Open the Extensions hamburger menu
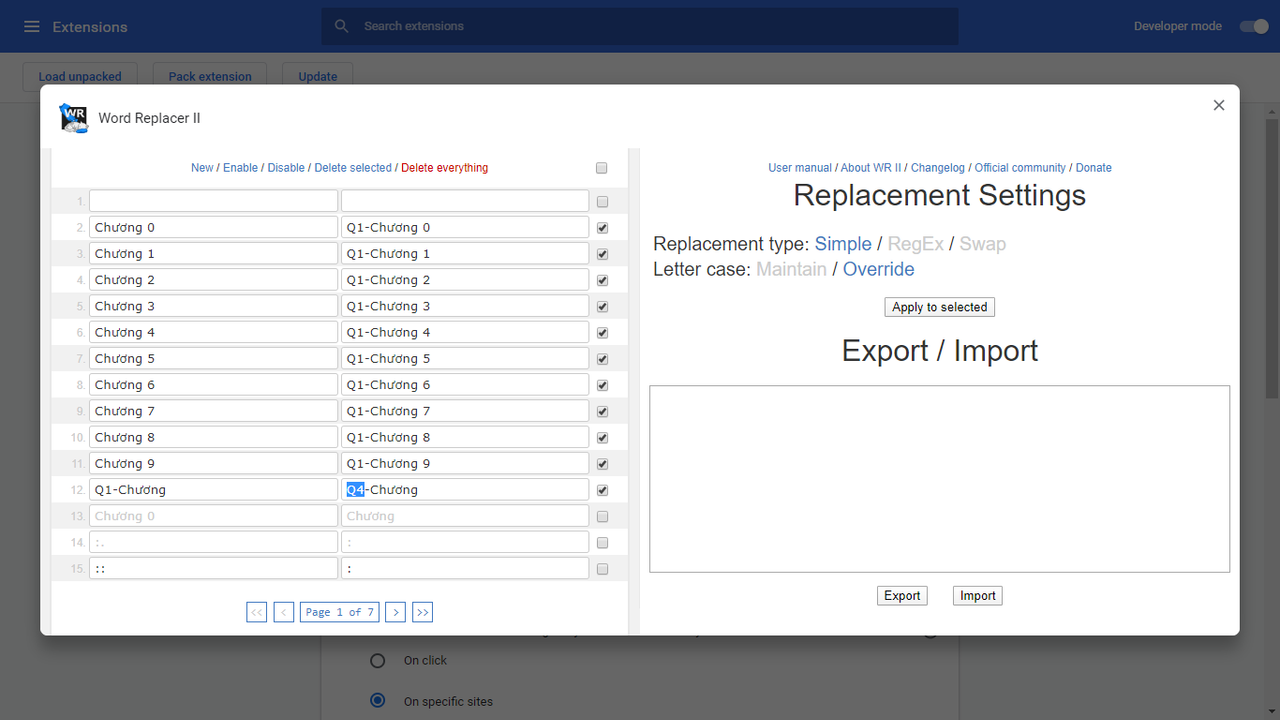This screenshot has width=1280, height=720. [x=32, y=27]
